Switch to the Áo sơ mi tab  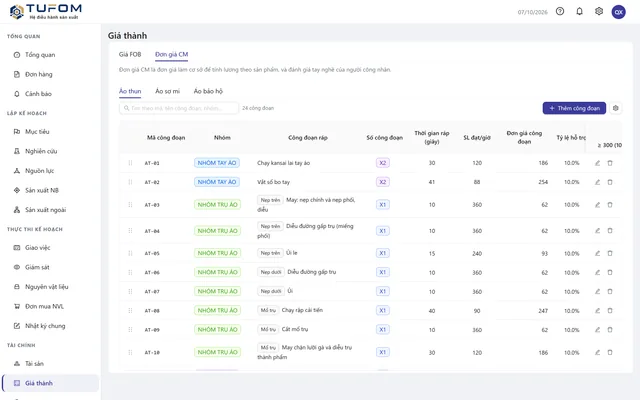(167, 91)
